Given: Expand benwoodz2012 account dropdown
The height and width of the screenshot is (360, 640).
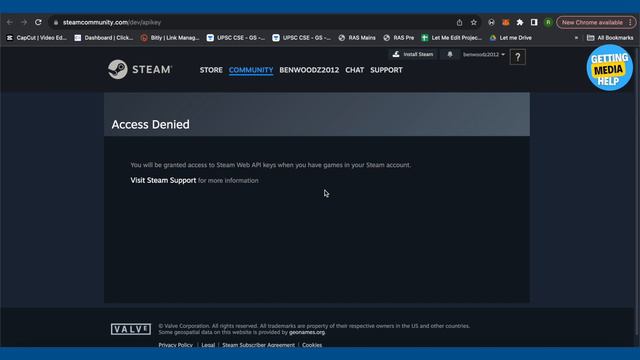Looking at the screenshot, I should 484,54.
